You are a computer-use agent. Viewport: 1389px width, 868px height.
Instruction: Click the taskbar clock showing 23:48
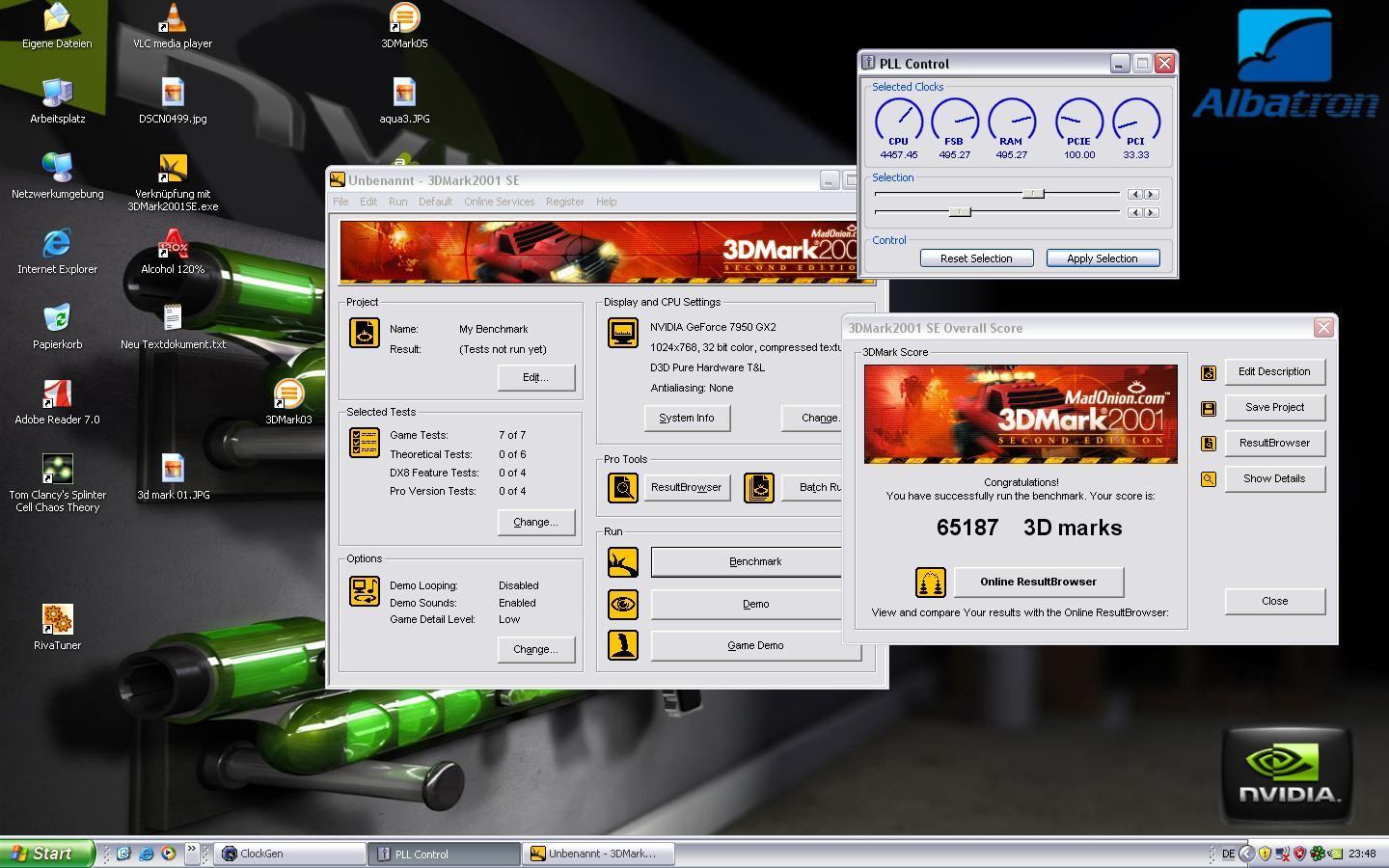[1362, 854]
